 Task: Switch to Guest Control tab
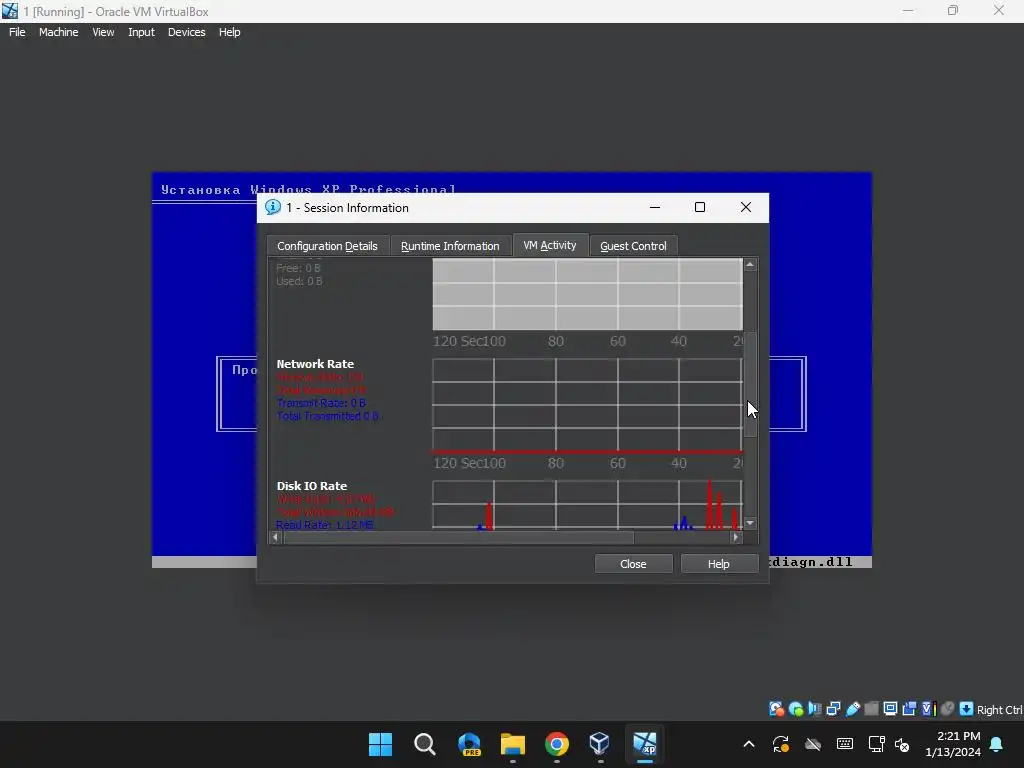pos(633,246)
